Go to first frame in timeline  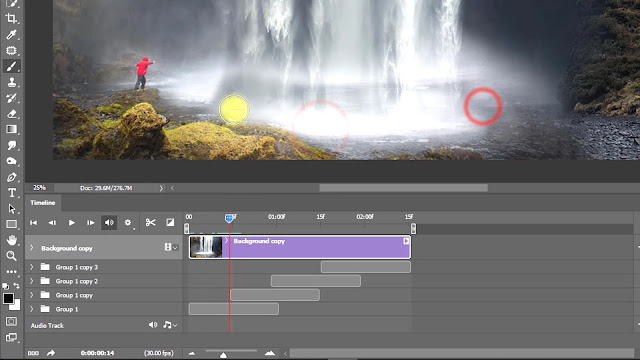pyautogui.click(x=33, y=222)
